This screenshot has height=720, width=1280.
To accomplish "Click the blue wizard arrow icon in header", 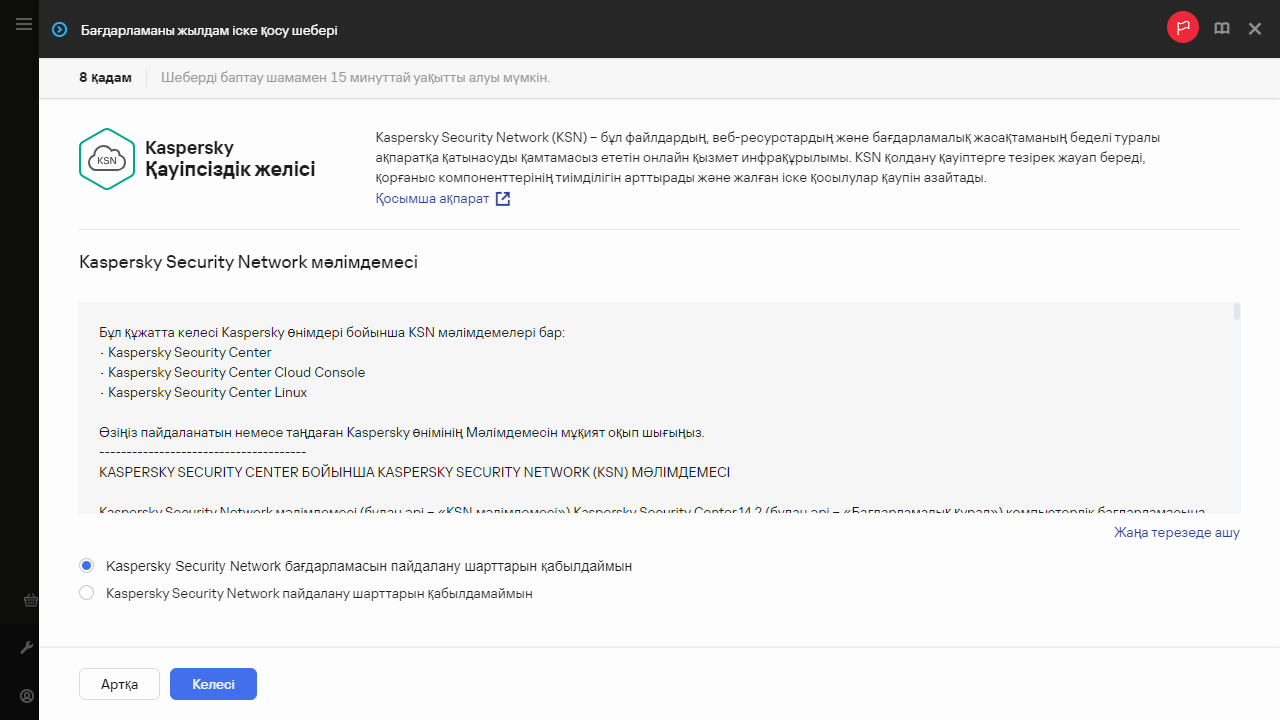I will coord(59,30).
